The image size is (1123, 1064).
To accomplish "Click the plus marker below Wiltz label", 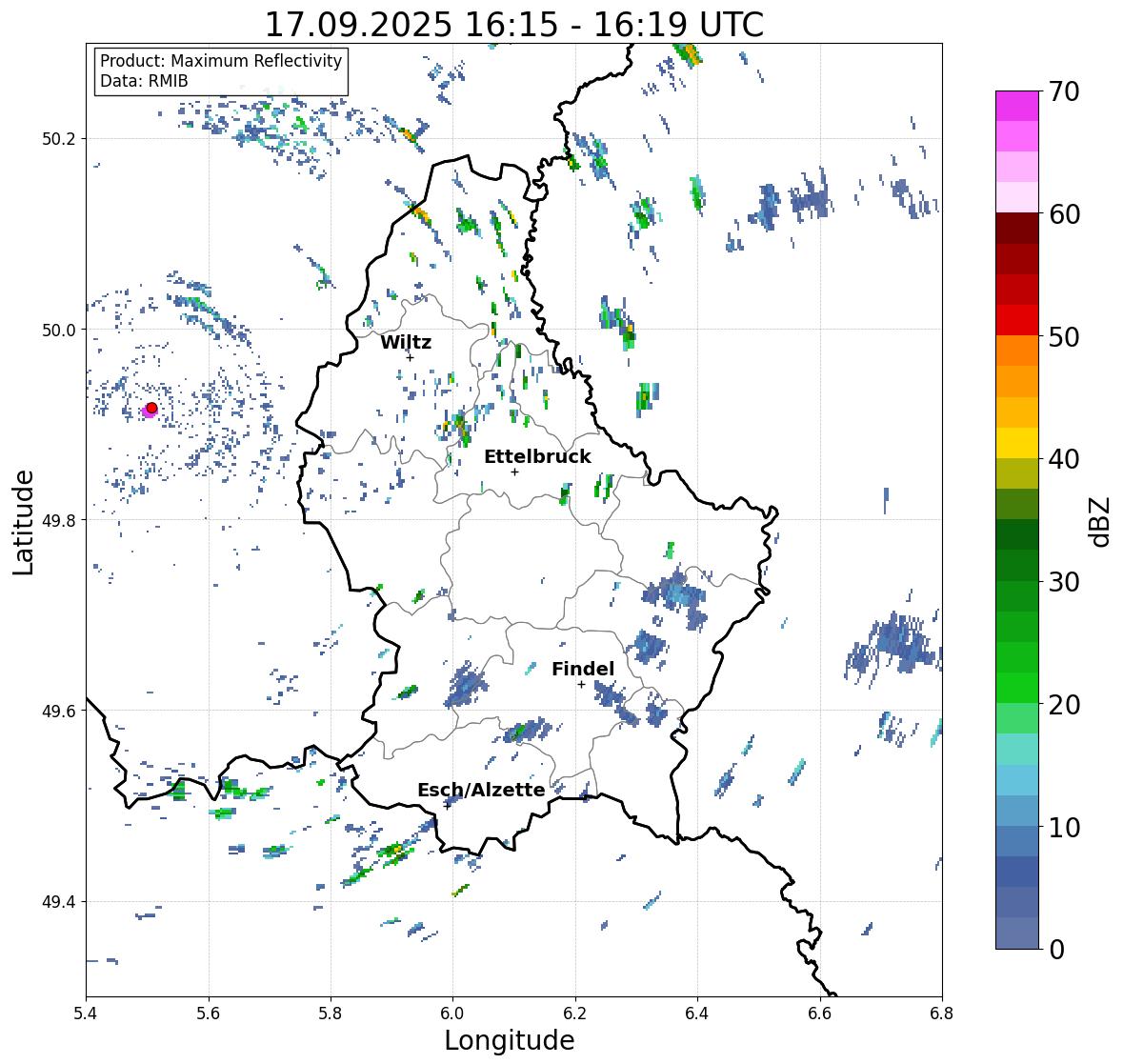I will 410,357.
